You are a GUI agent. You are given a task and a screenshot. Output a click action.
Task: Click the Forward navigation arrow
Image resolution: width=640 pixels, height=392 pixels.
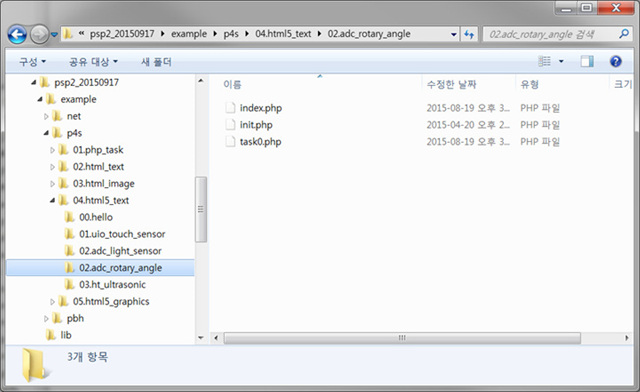40,34
